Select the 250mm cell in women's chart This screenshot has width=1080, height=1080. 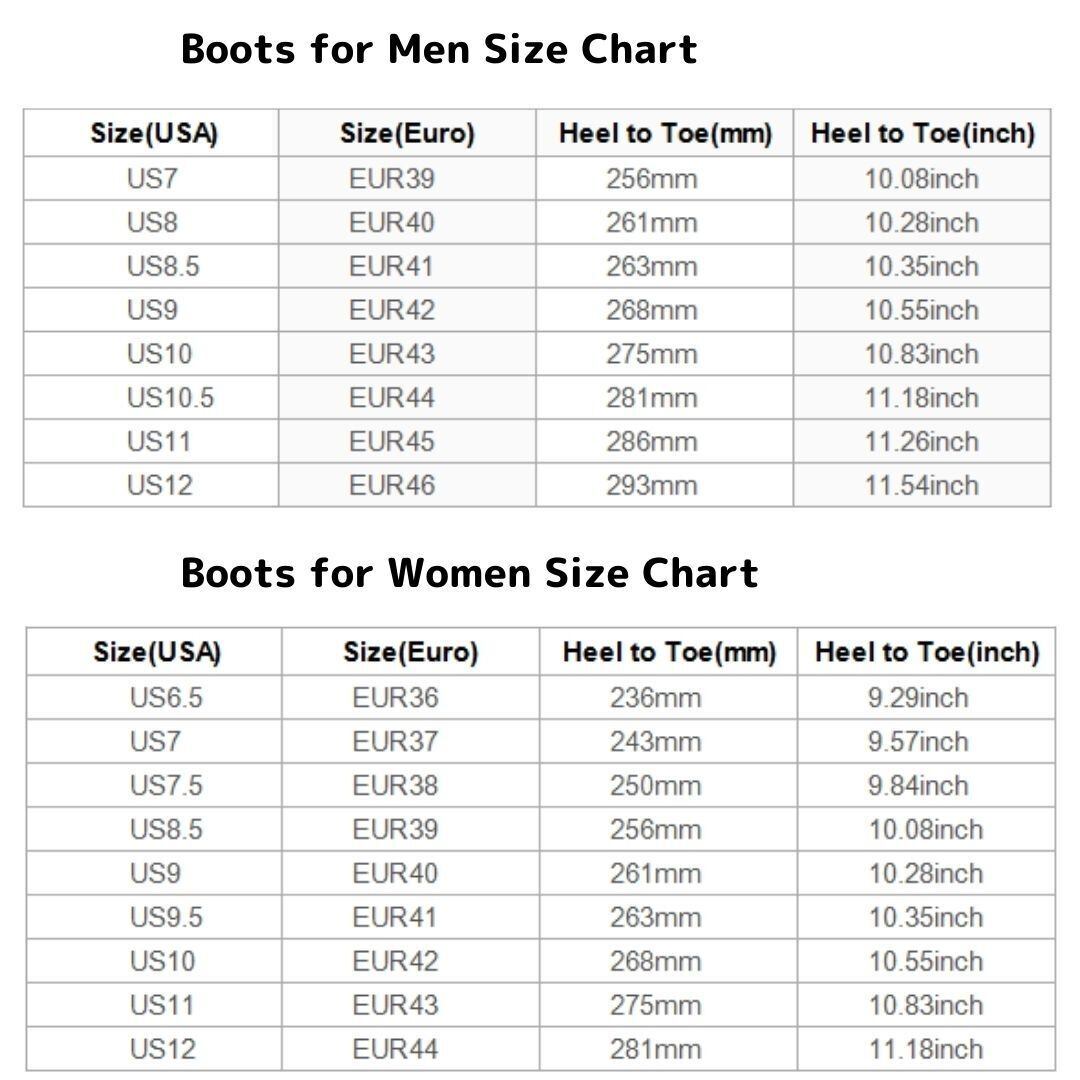tap(655, 785)
